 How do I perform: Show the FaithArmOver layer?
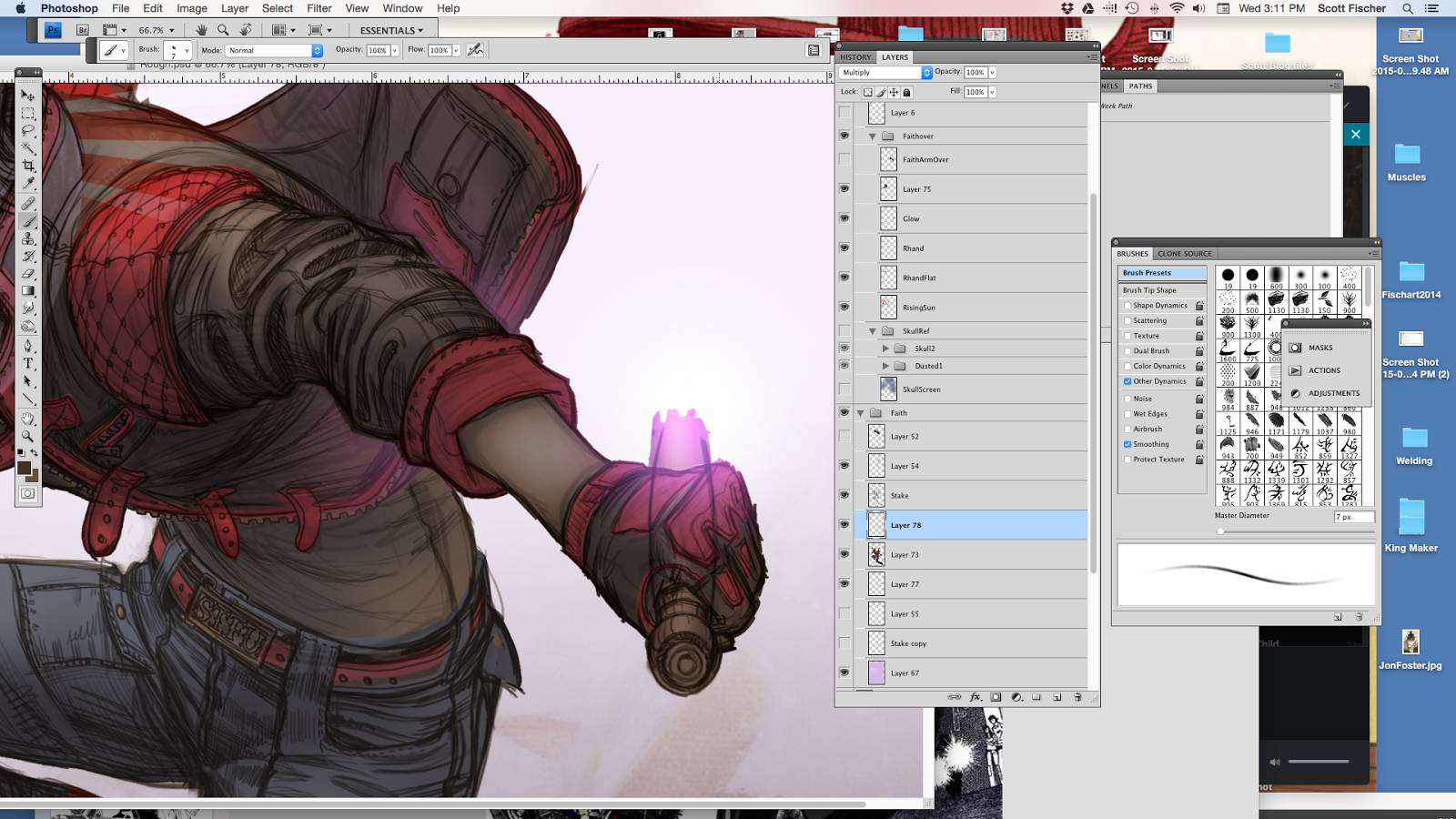(844, 159)
